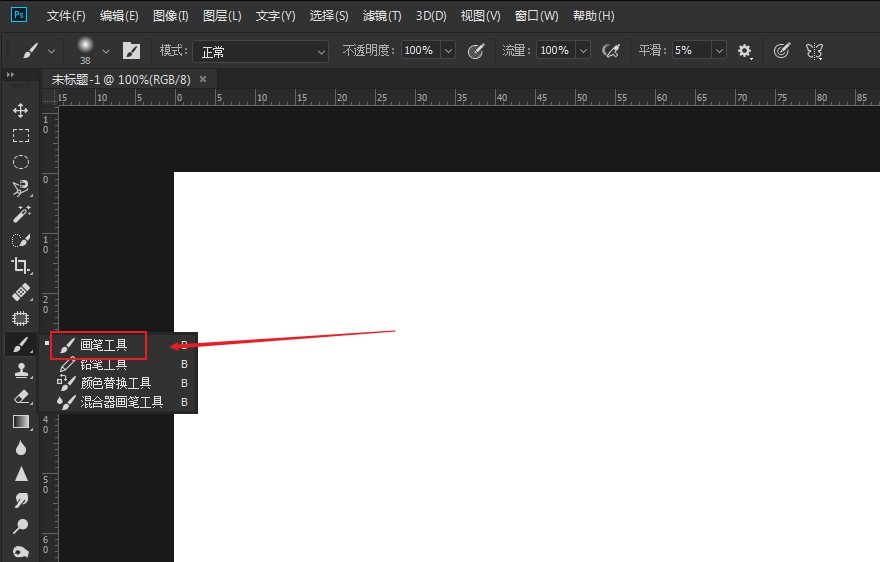Open the 窗口(W) menu
Viewport: 880px width, 562px height.
pyautogui.click(x=537, y=16)
